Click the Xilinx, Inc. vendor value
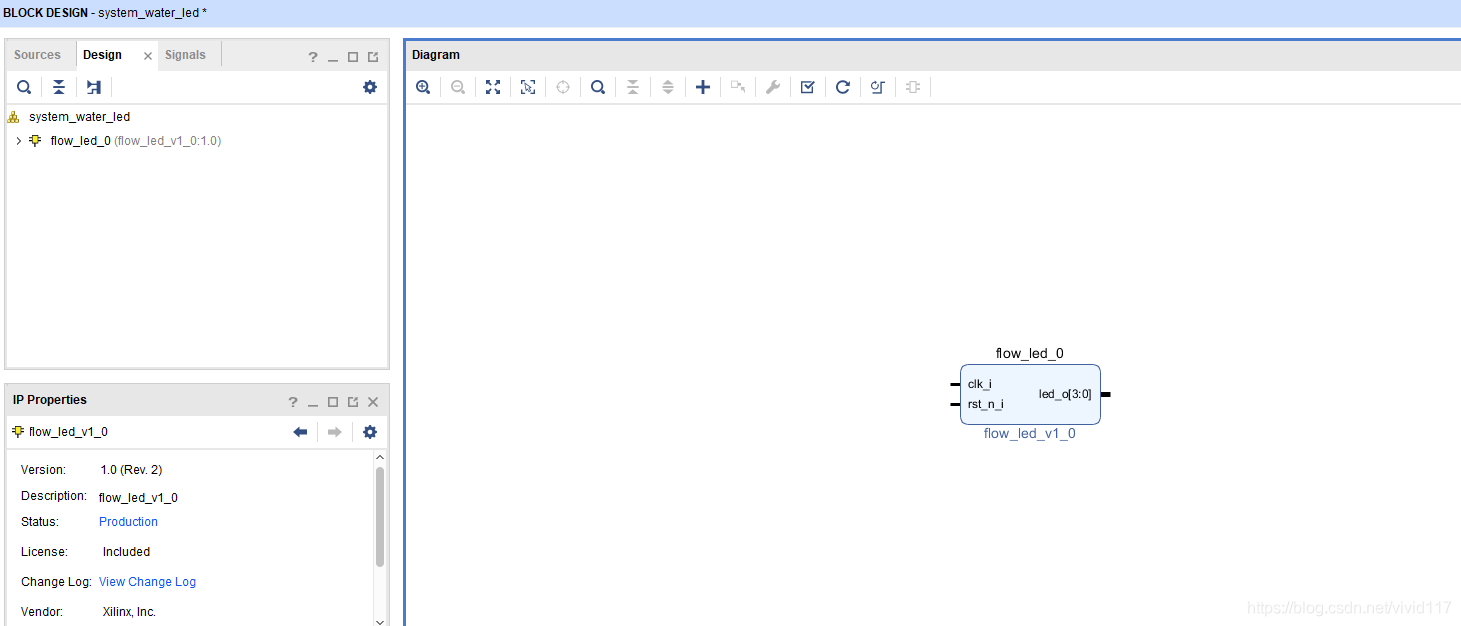 pos(129,612)
